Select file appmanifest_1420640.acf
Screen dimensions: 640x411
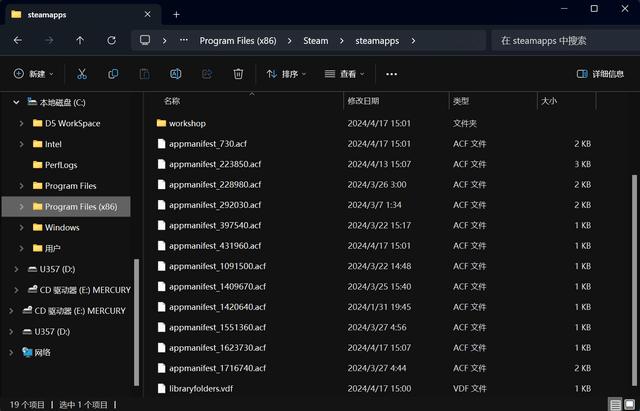click(373, 307)
